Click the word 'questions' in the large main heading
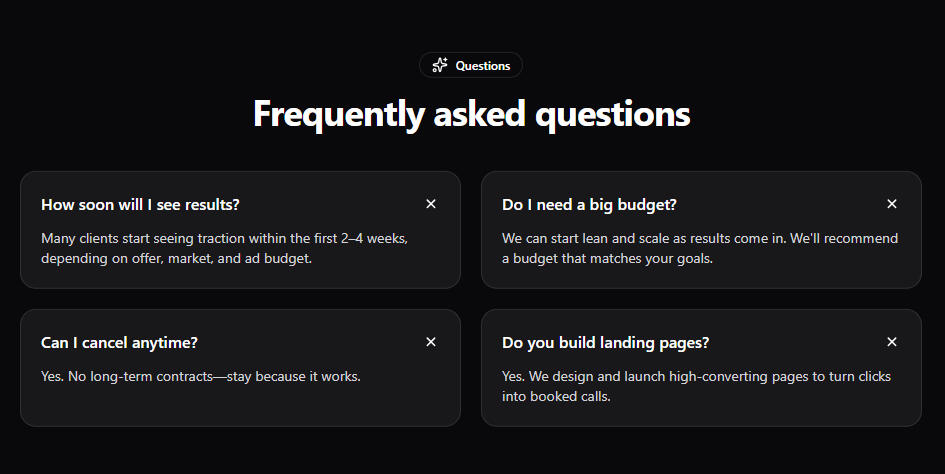 tap(612, 114)
